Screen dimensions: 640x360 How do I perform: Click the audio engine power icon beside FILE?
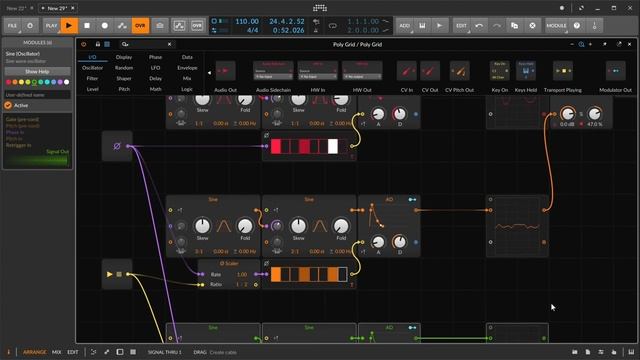click(30, 25)
